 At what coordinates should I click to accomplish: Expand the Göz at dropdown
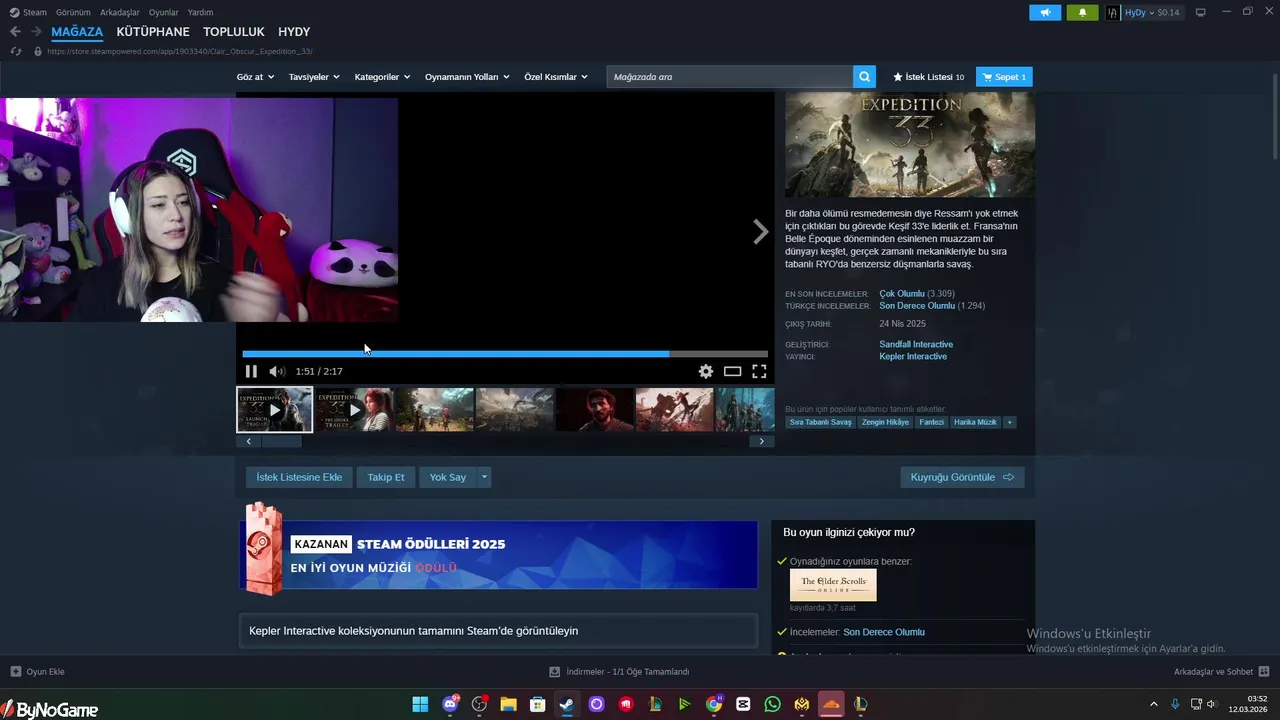point(255,77)
